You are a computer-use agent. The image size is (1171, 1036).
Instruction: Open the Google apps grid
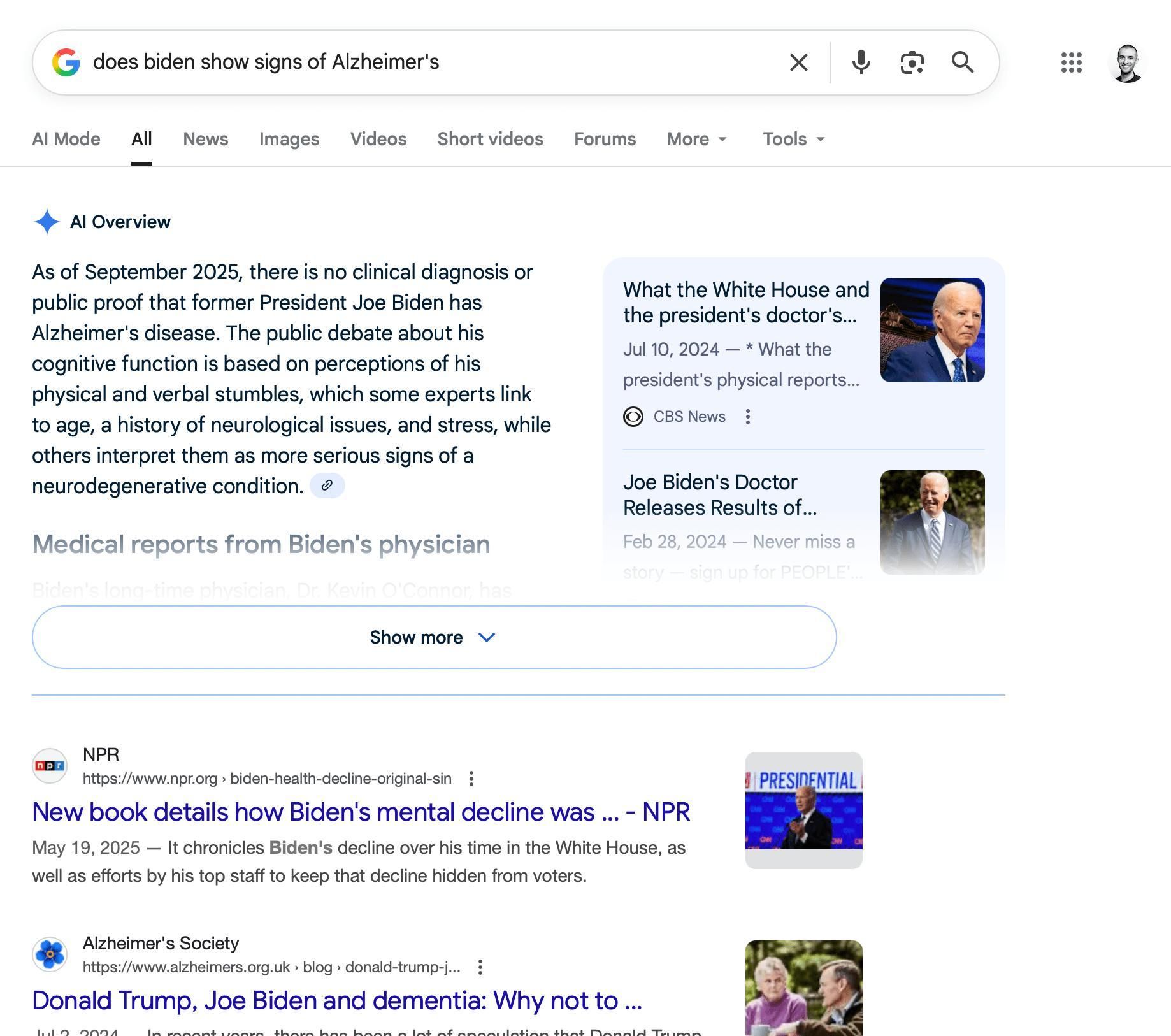click(1071, 62)
